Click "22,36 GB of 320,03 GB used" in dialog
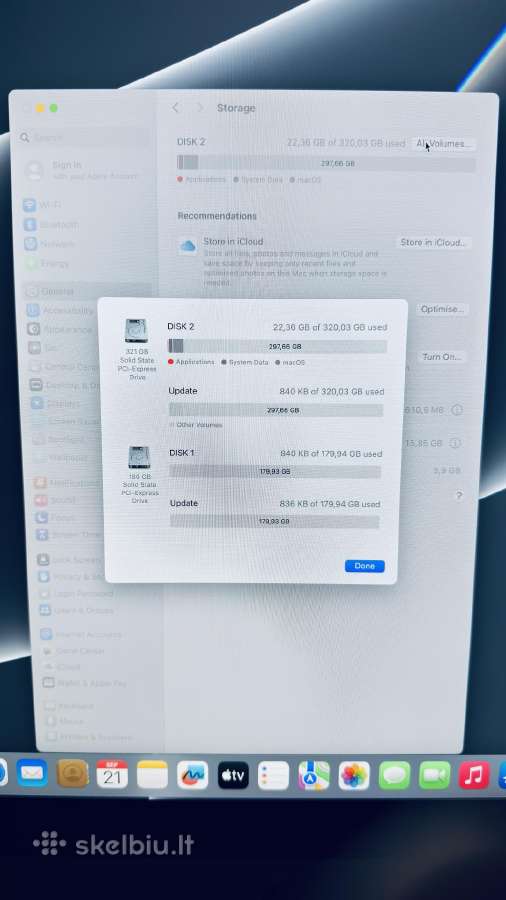Viewport: 506px width, 900px height. pos(330,327)
